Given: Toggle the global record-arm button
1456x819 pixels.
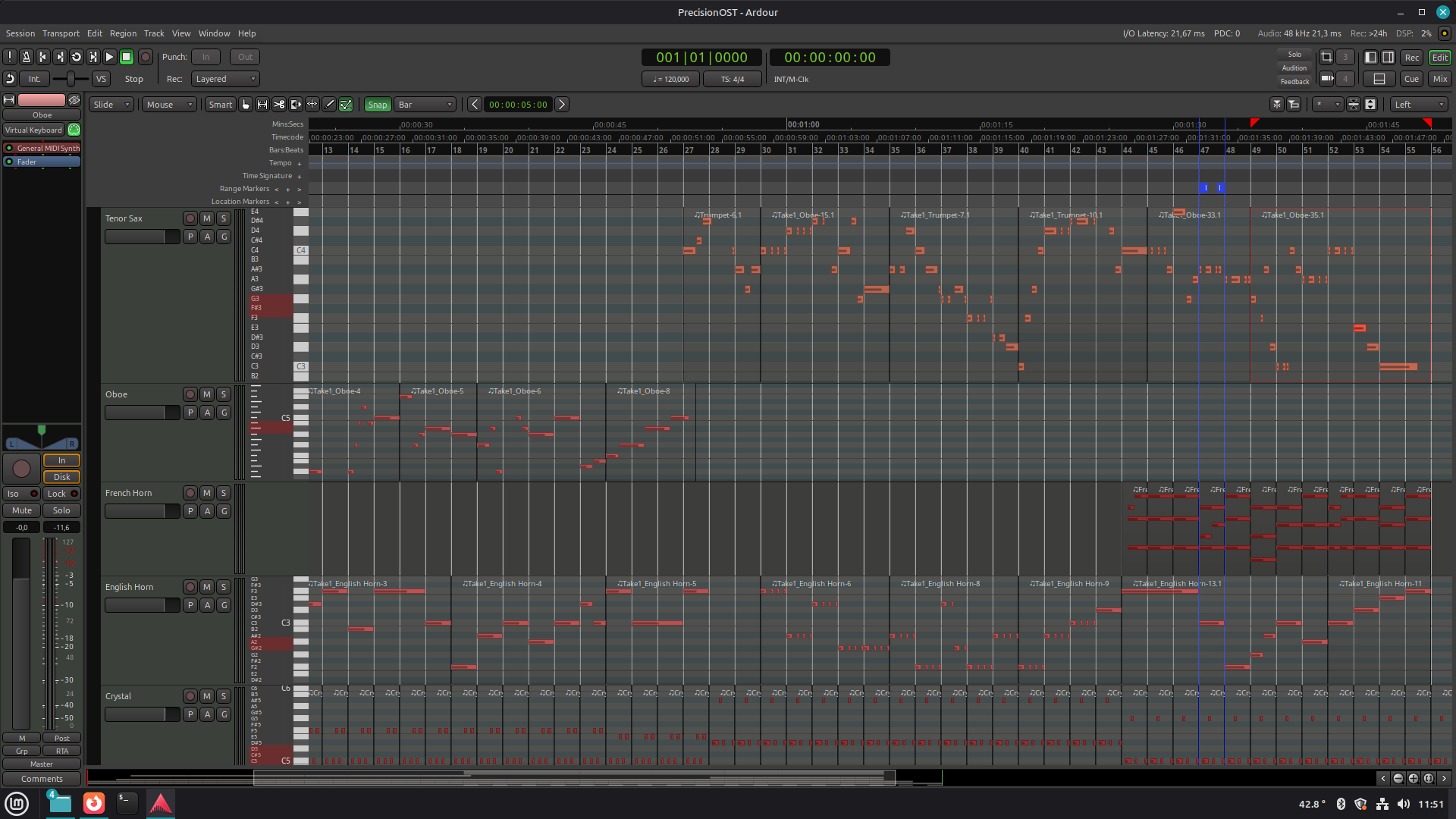Looking at the screenshot, I should tap(146, 57).
